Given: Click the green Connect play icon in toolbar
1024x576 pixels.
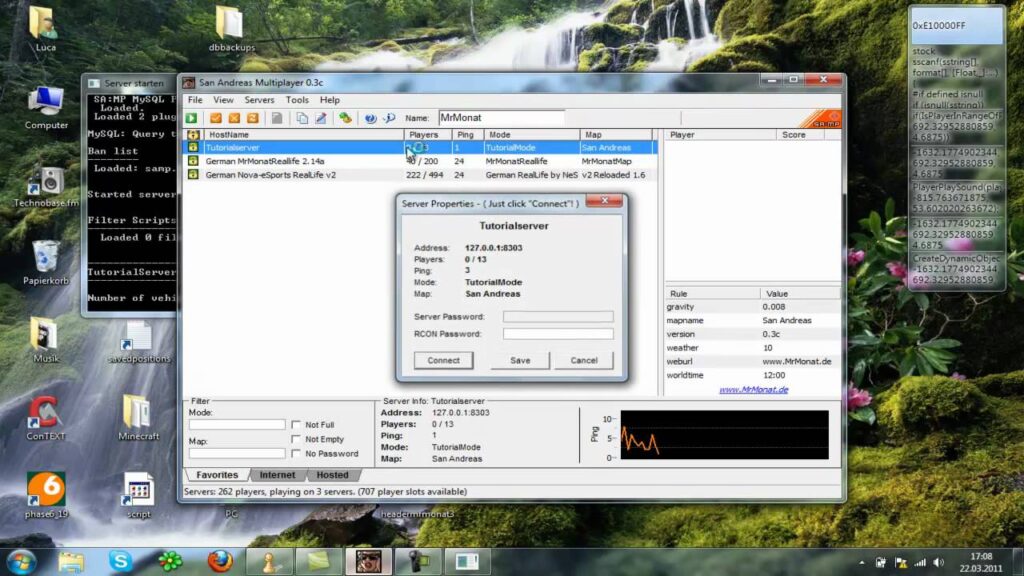Looking at the screenshot, I should [191, 118].
